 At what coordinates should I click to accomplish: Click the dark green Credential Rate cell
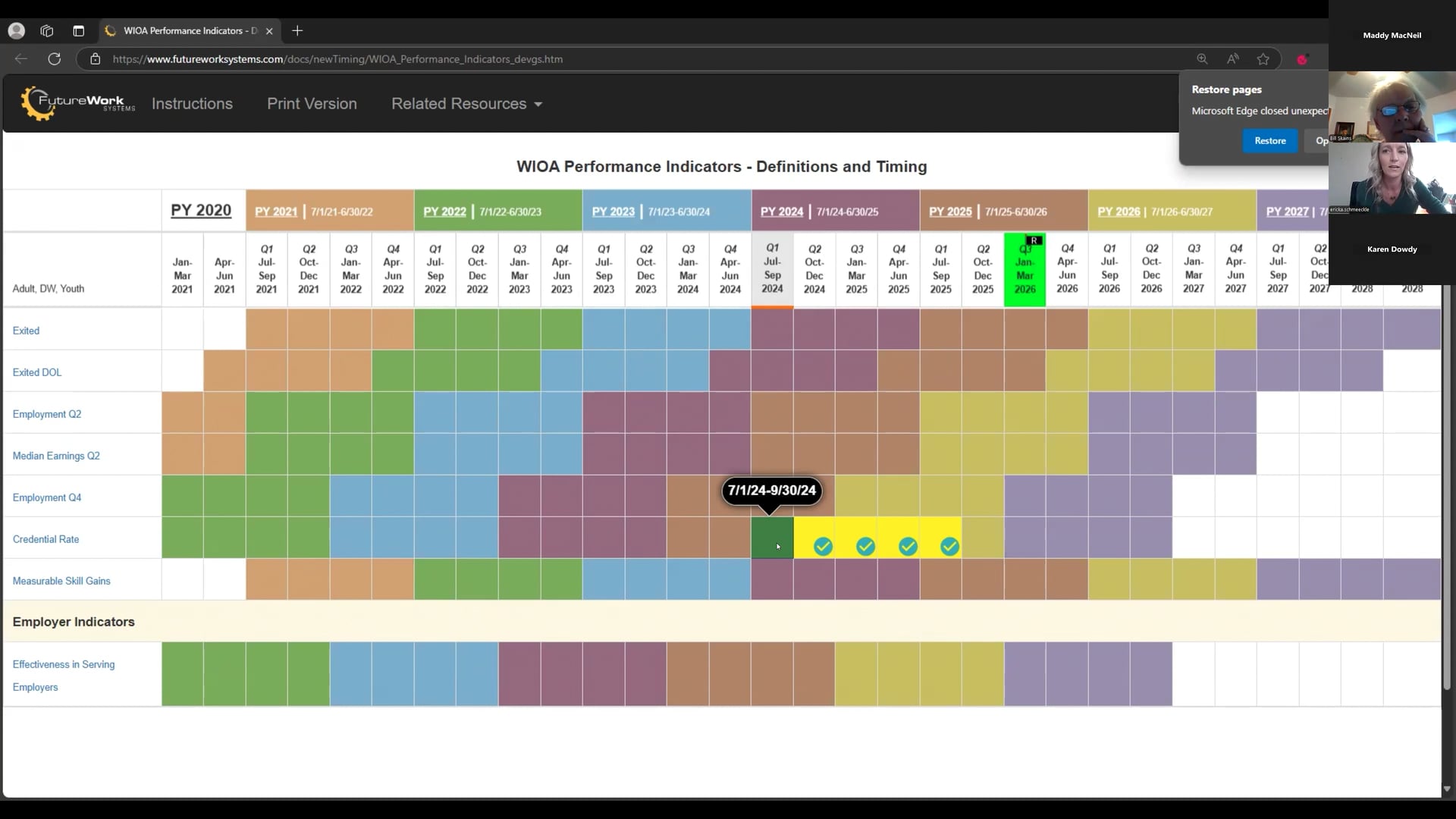coord(771,538)
